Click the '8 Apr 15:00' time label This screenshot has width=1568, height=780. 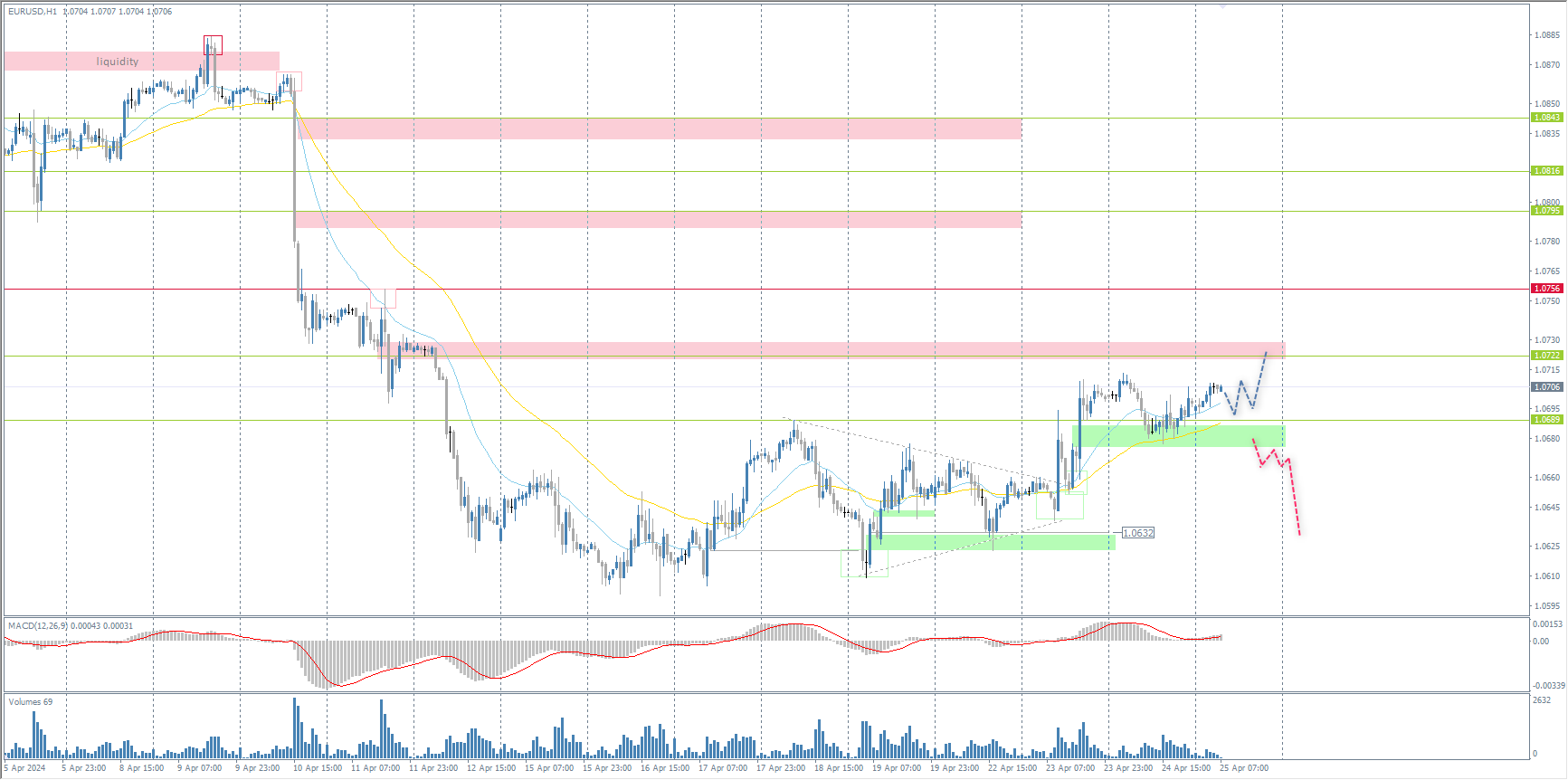tap(142, 768)
